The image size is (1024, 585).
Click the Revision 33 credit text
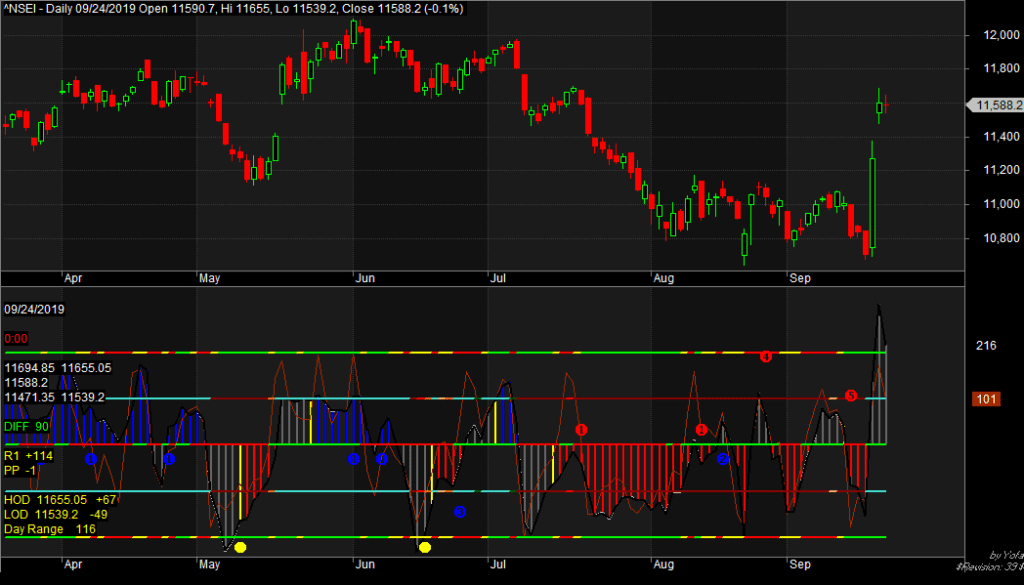point(990,567)
